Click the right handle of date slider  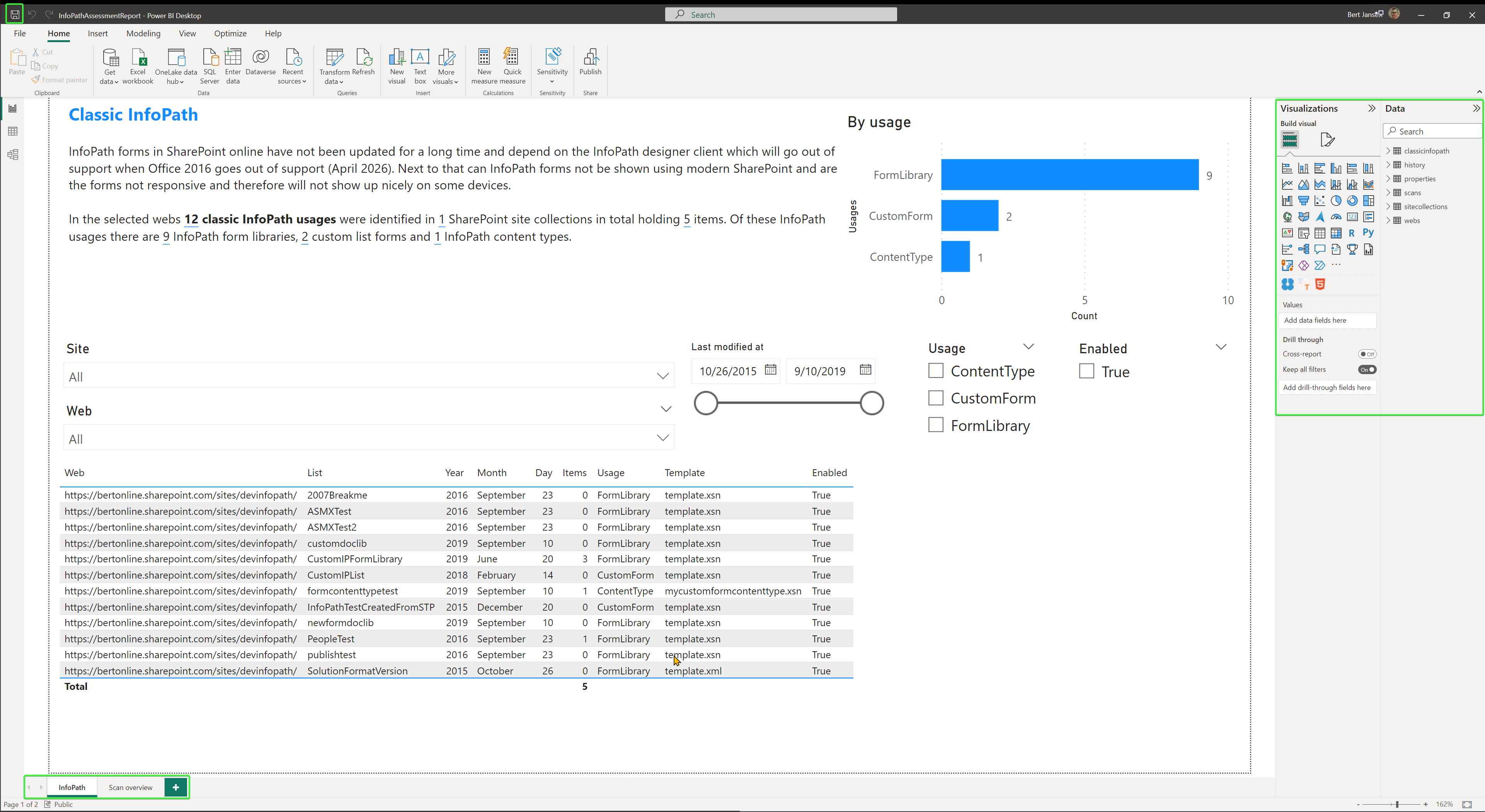click(x=872, y=403)
